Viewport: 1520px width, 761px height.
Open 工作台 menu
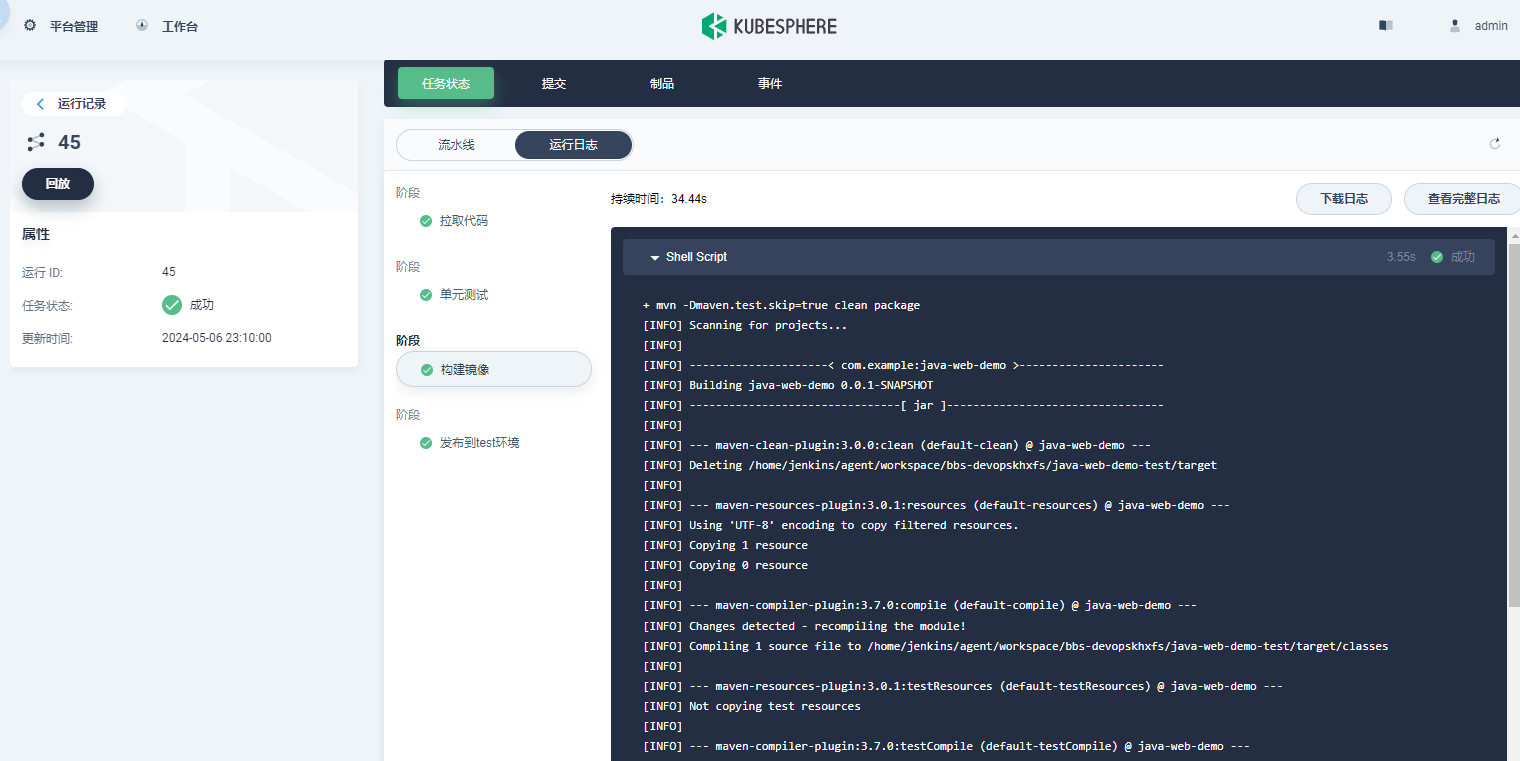point(180,26)
